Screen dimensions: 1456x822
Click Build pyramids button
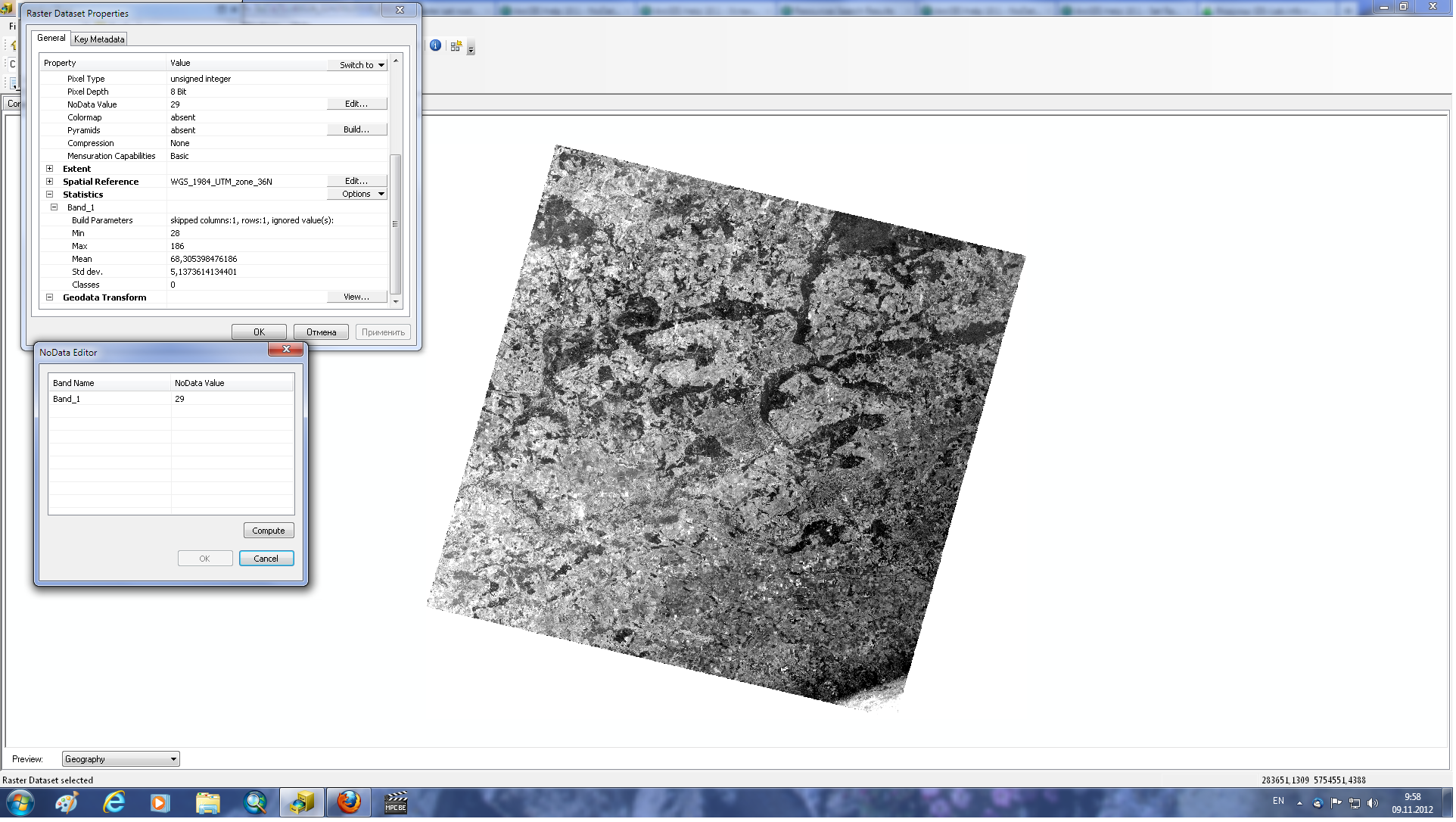point(356,130)
